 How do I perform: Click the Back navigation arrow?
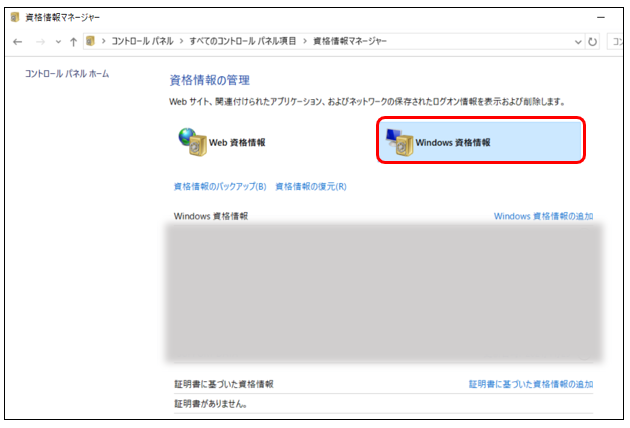[x=17, y=42]
